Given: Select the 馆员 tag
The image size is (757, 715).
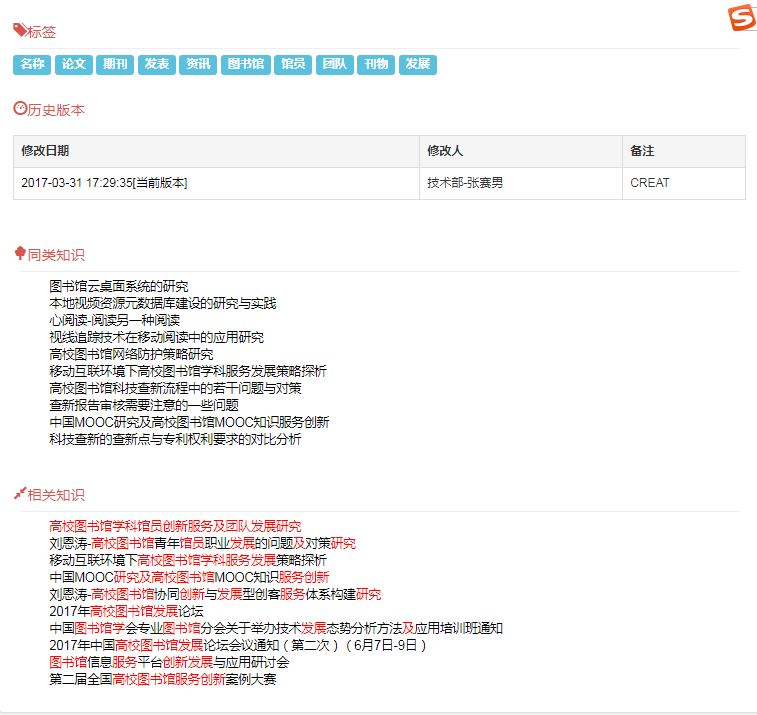Looking at the screenshot, I should 293,64.
